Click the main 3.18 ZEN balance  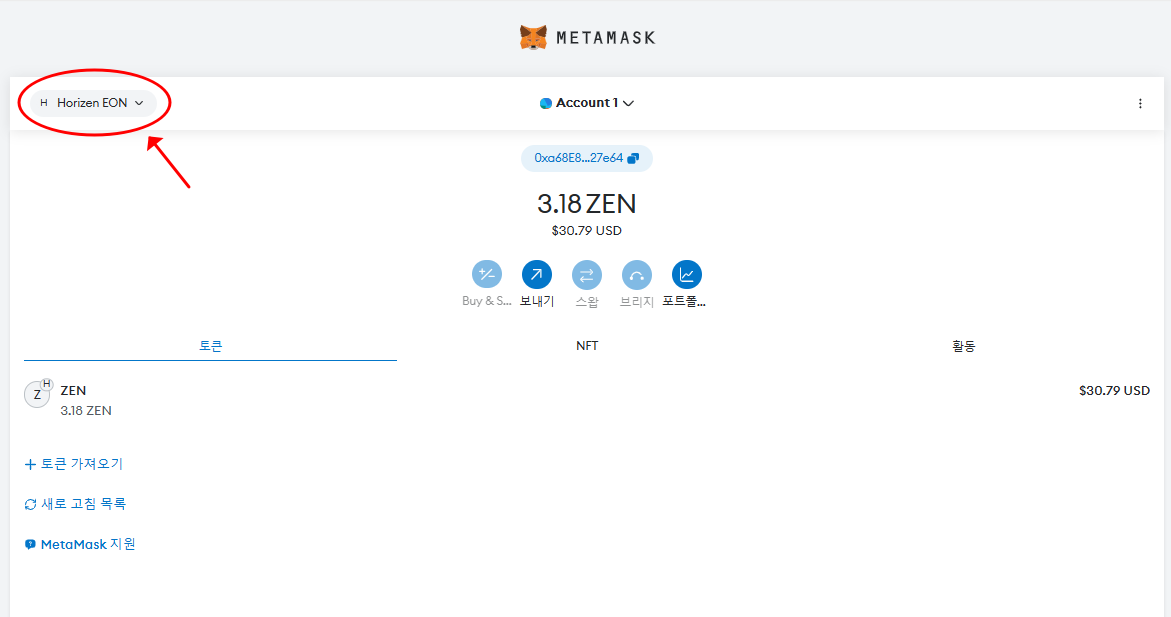587,203
